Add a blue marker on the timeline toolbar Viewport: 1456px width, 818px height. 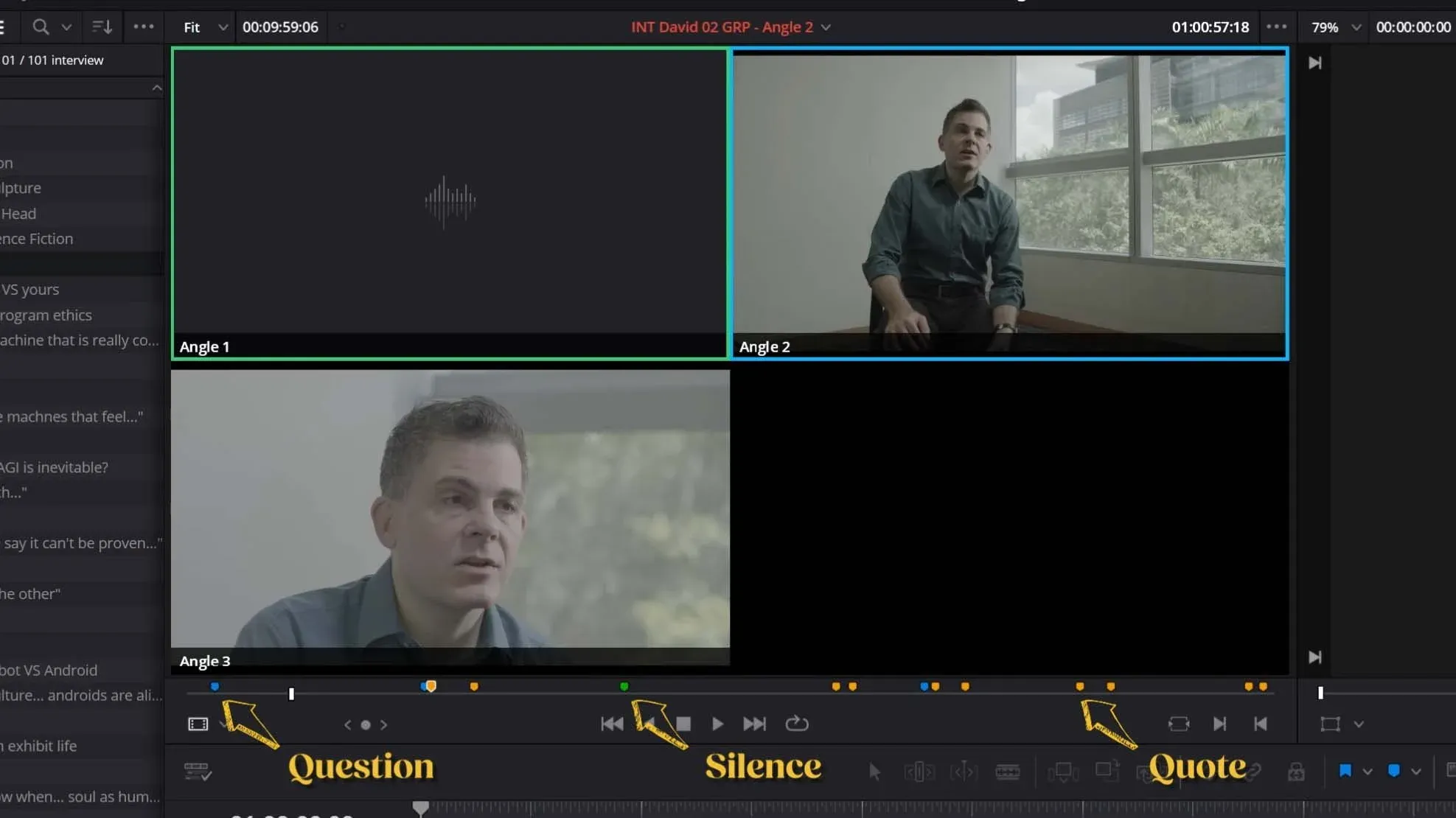coord(1393,771)
